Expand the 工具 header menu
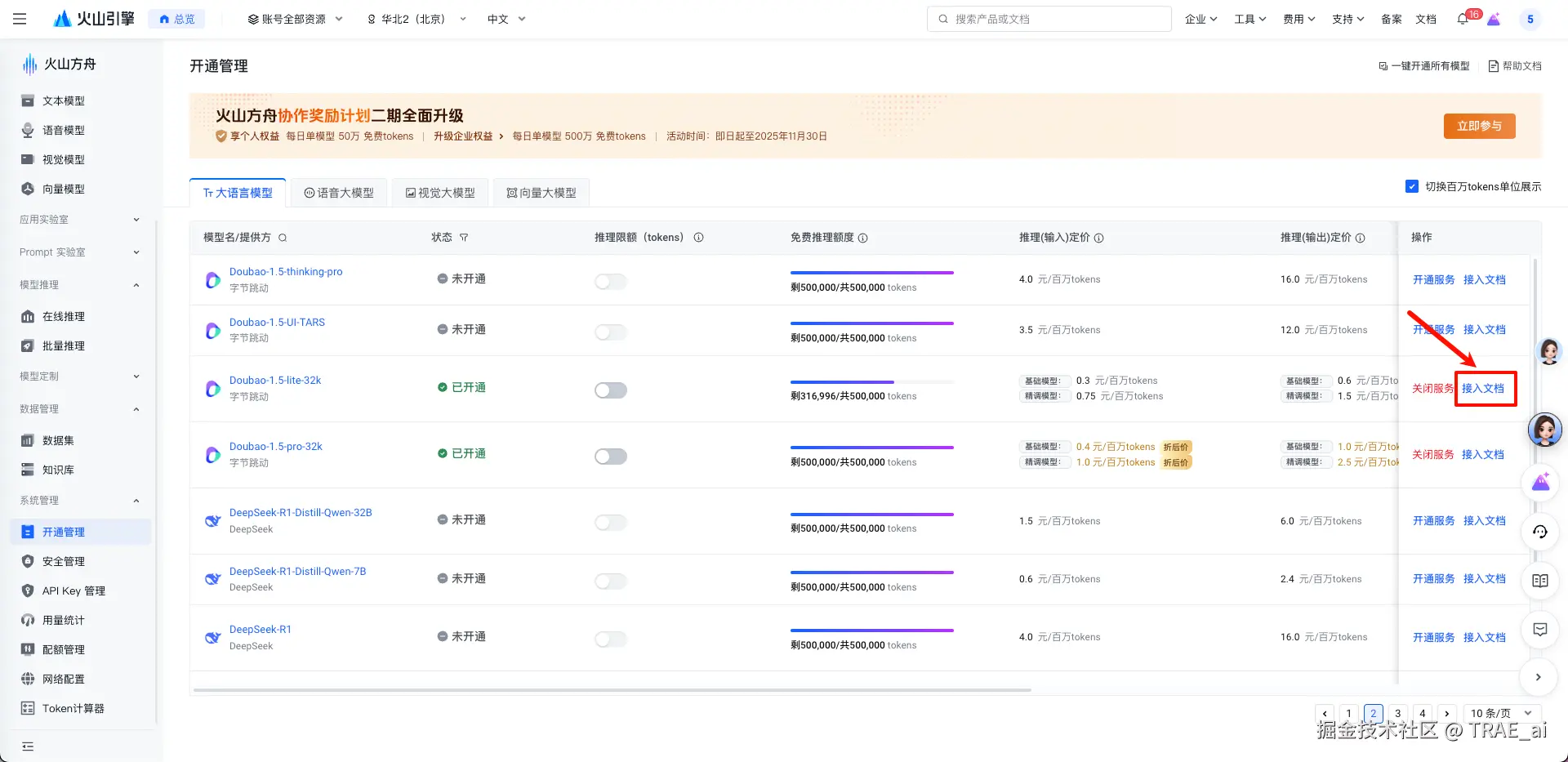 (x=1249, y=19)
